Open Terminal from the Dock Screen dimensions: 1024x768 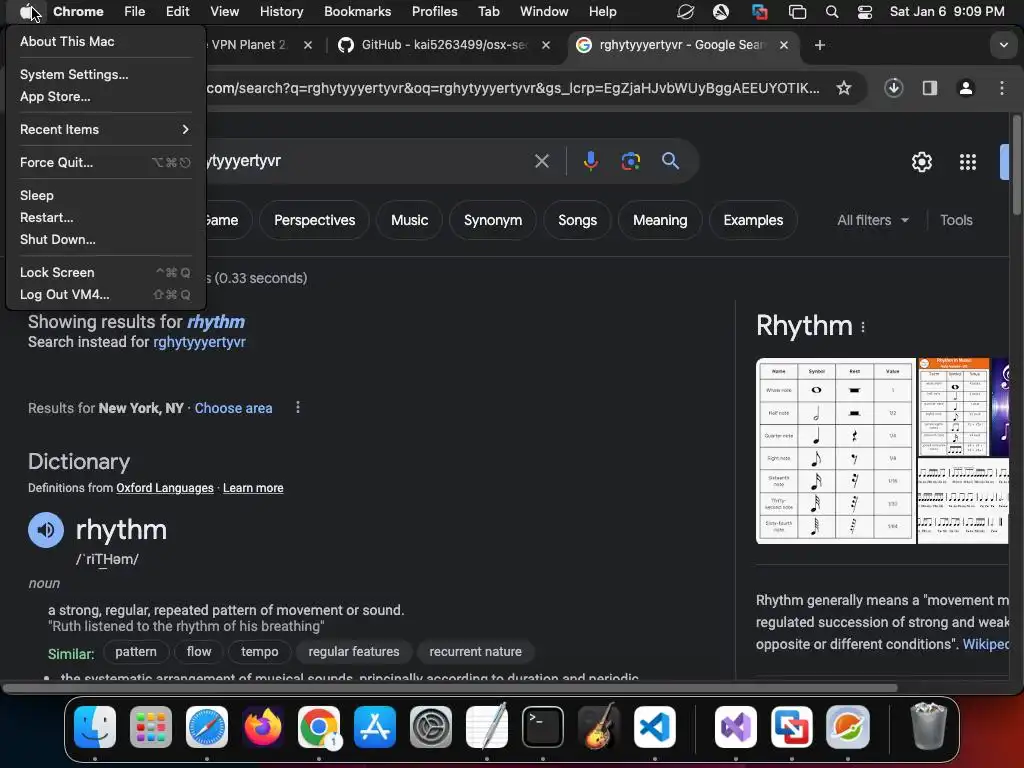click(543, 726)
